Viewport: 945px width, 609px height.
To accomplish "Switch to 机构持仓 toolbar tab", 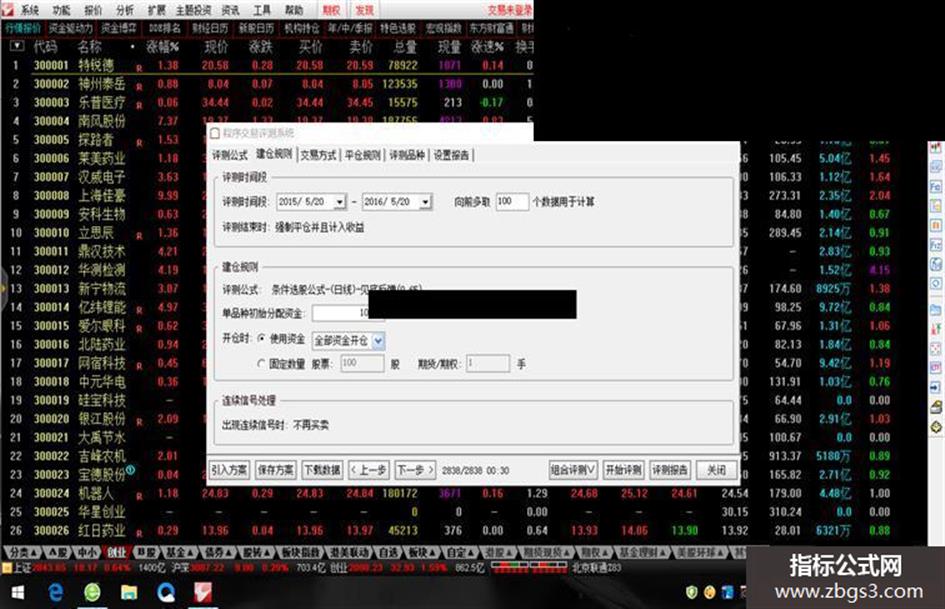I will pos(302,28).
